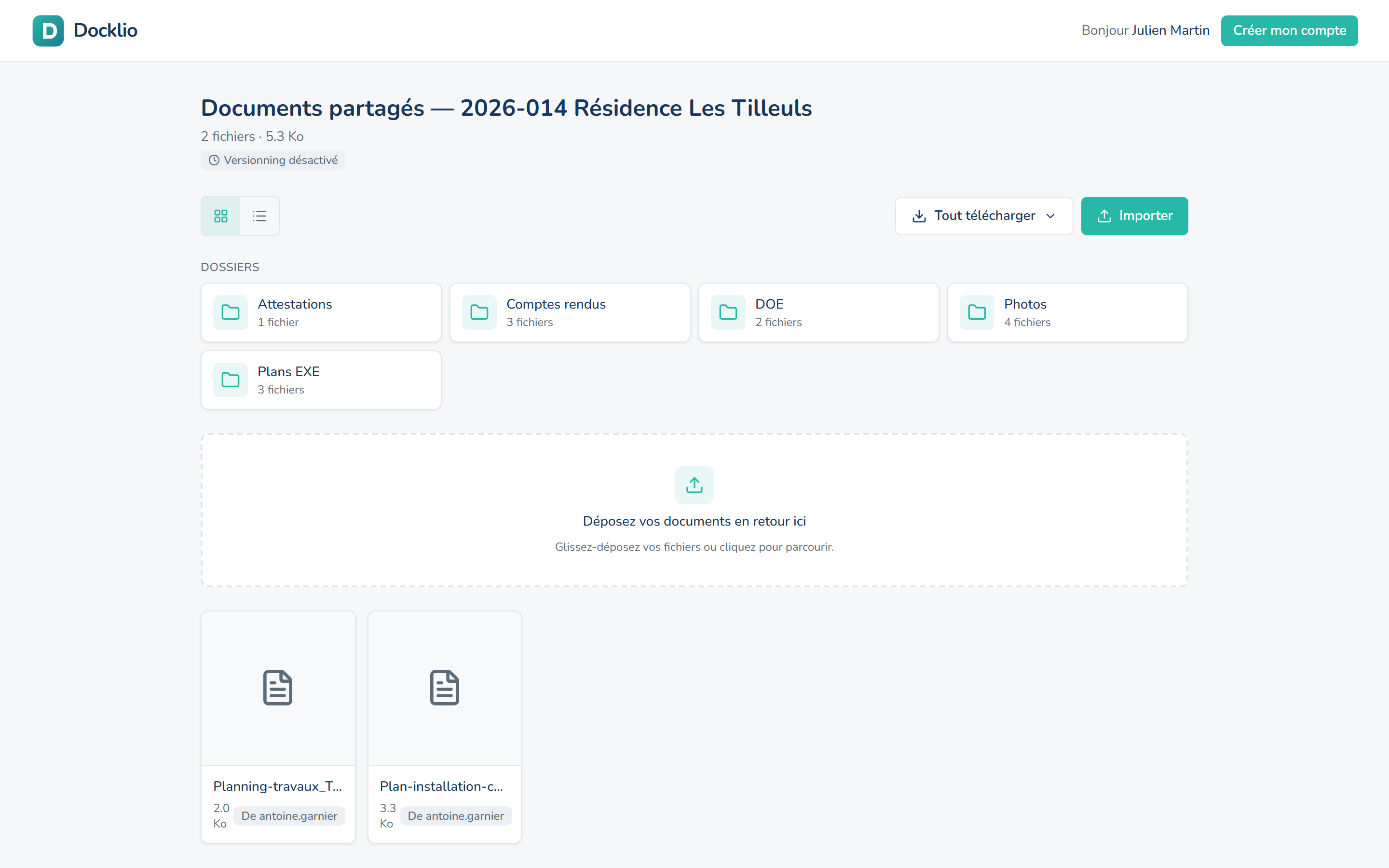Open the Photos folder icon
Image resolution: width=1389 pixels, height=868 pixels.
[977, 312]
